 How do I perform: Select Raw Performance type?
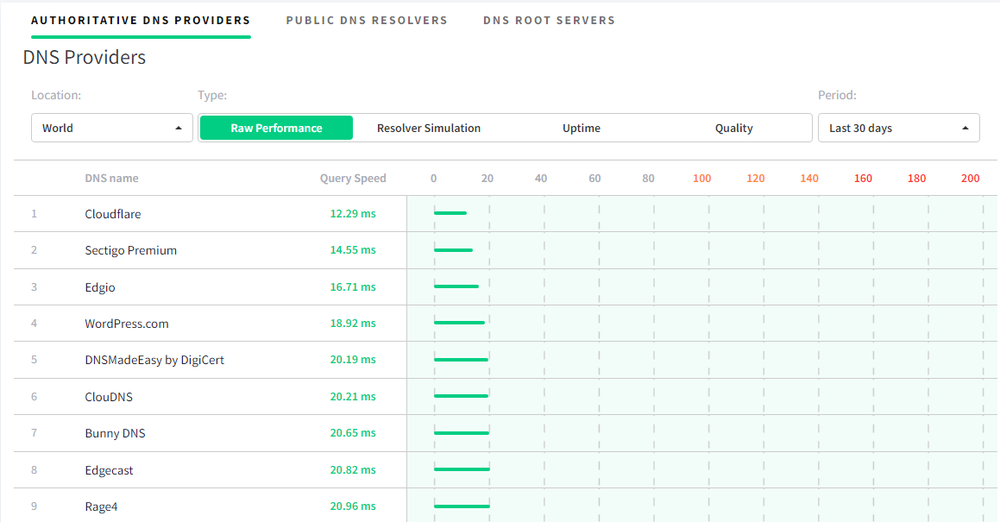276,128
